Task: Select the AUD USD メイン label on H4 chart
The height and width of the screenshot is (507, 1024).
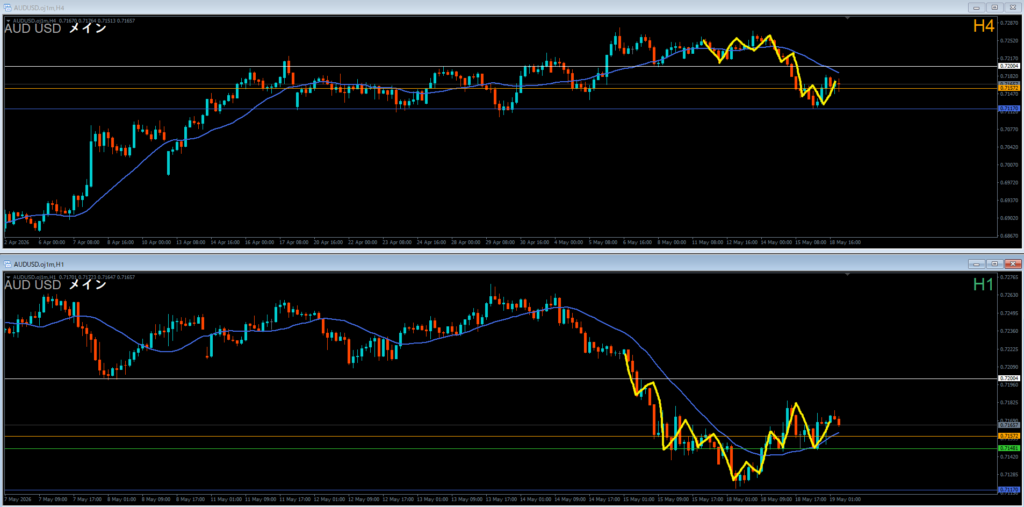Action: point(56,29)
